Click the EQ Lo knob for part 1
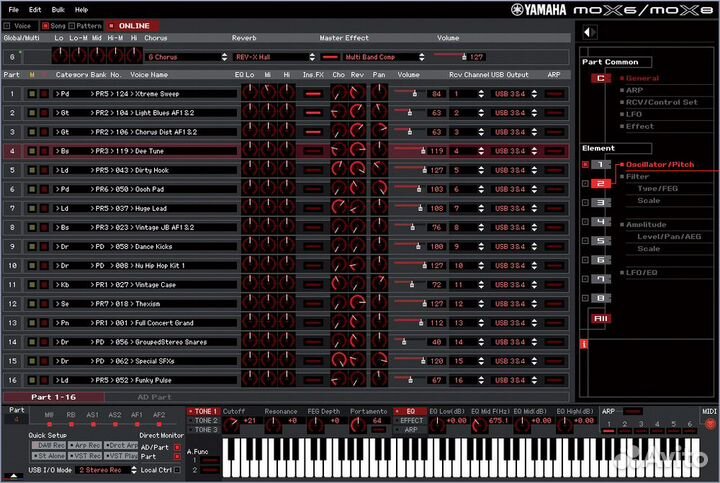 pyautogui.click(x=250, y=92)
